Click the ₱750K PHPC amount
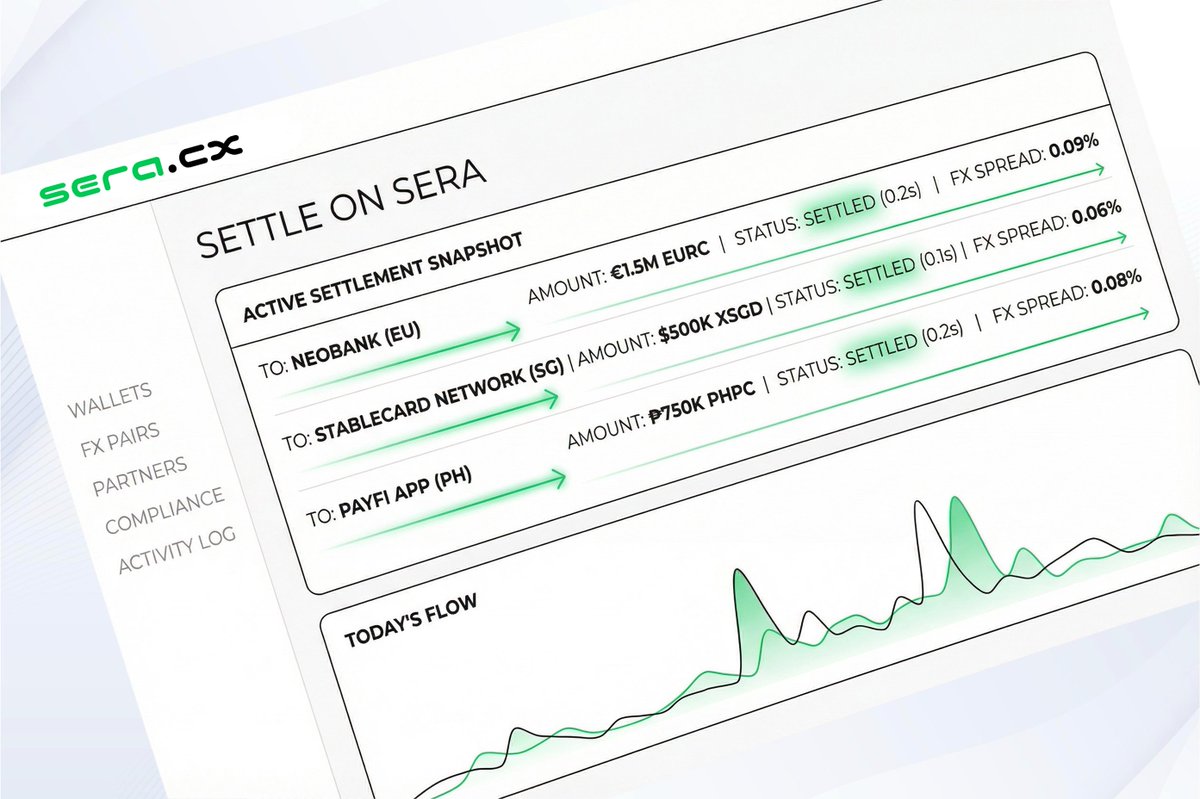1200x799 pixels. pos(703,402)
